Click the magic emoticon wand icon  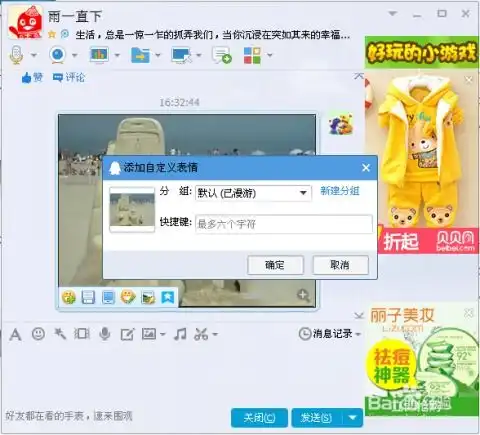tap(60, 334)
